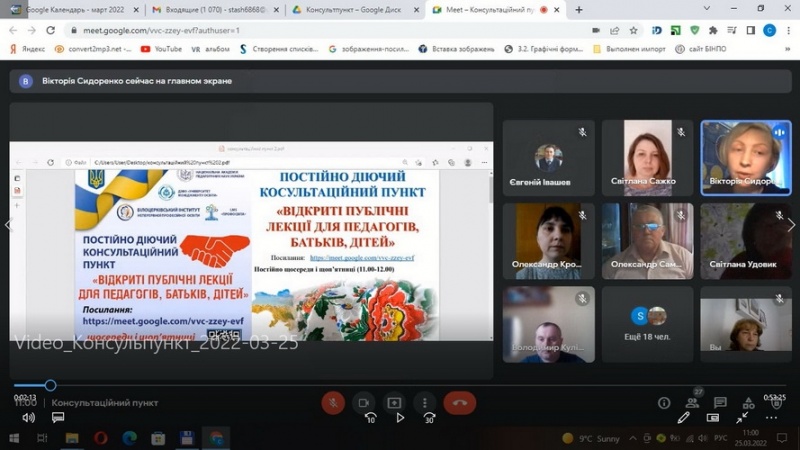Toggle the camera button in Meet
Screen dimensions: 800x450
[364, 402]
